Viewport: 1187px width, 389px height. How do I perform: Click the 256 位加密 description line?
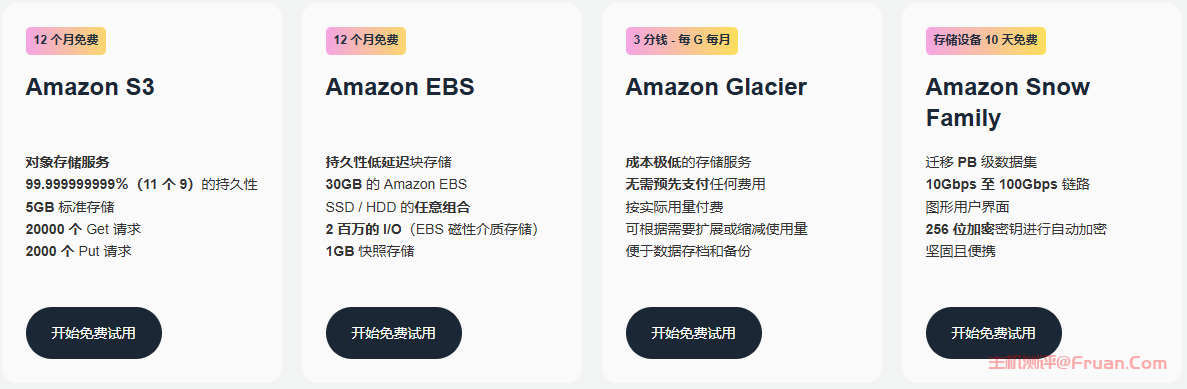click(1017, 229)
